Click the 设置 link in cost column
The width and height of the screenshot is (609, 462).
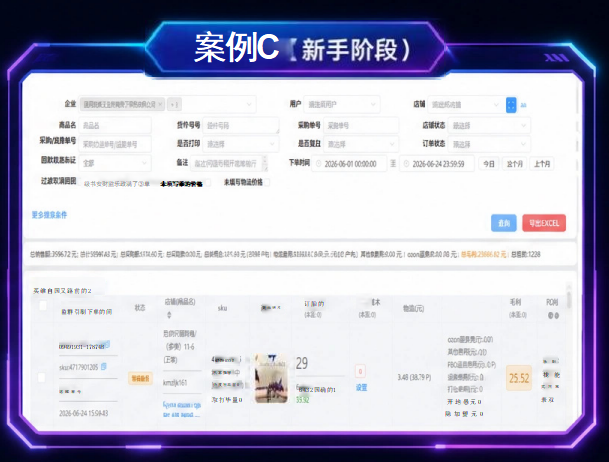pyautogui.click(x=362, y=387)
